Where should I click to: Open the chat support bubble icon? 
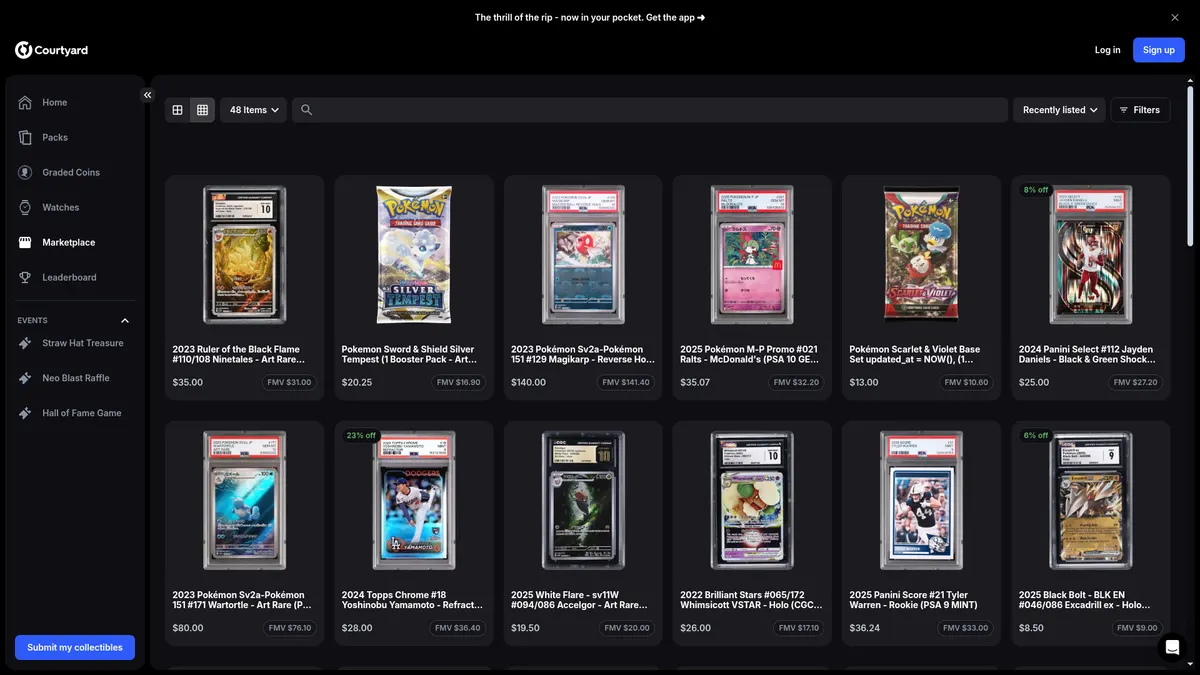1173,647
